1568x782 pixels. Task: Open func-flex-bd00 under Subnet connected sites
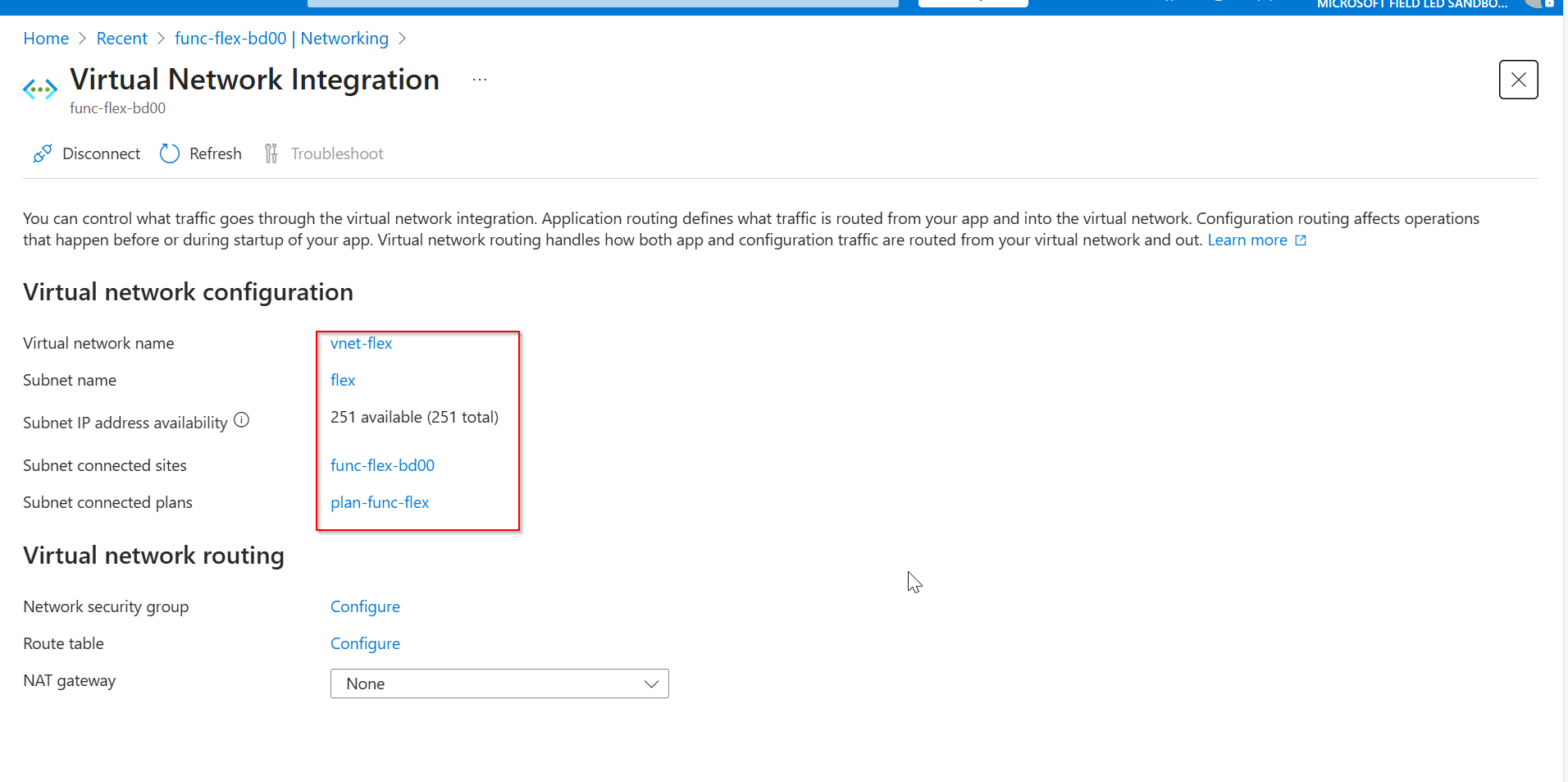coord(382,465)
